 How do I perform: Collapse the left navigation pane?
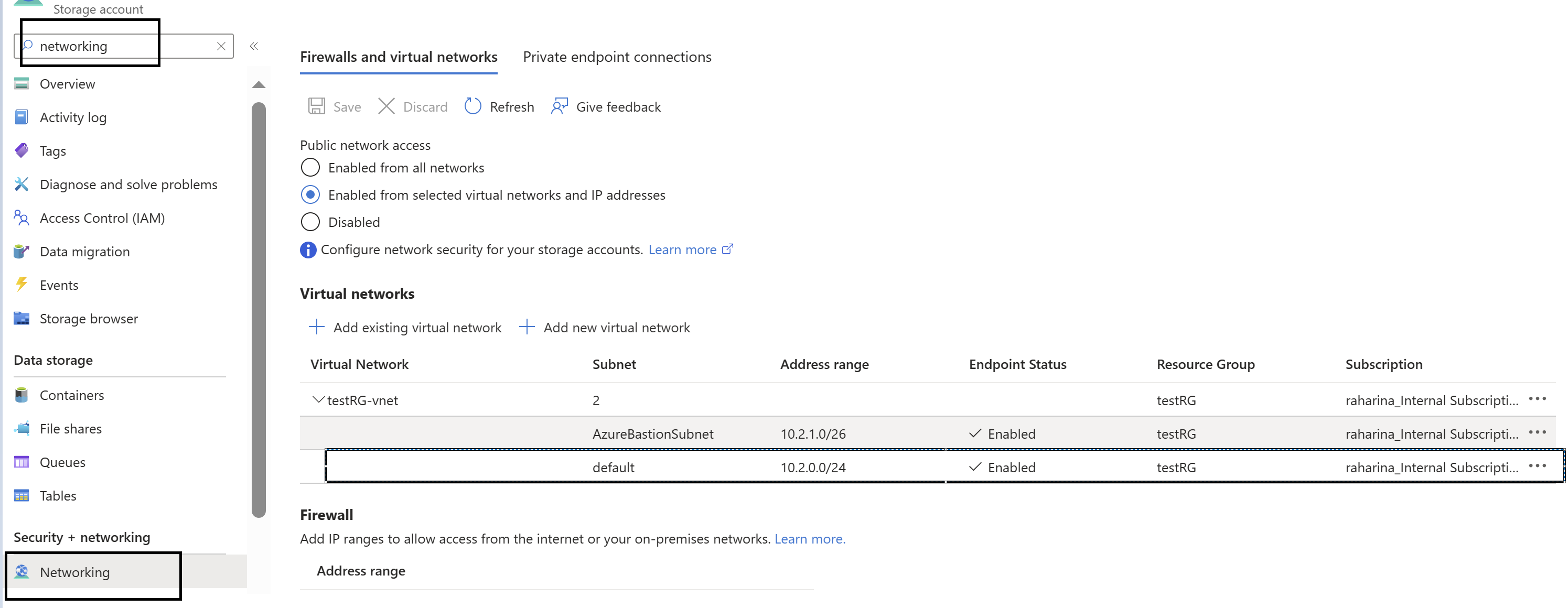254,46
